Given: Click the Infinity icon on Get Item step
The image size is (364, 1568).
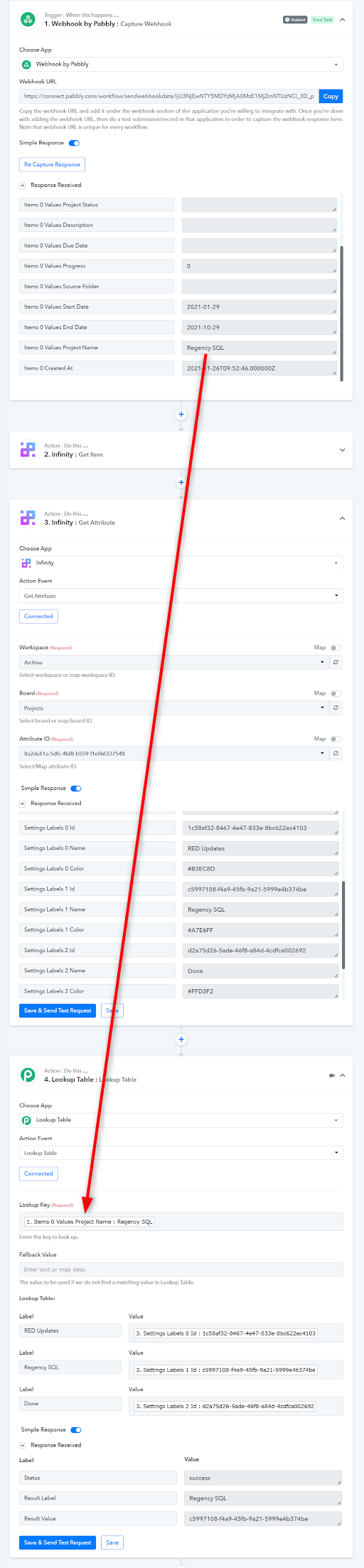Looking at the screenshot, I should coord(28,449).
